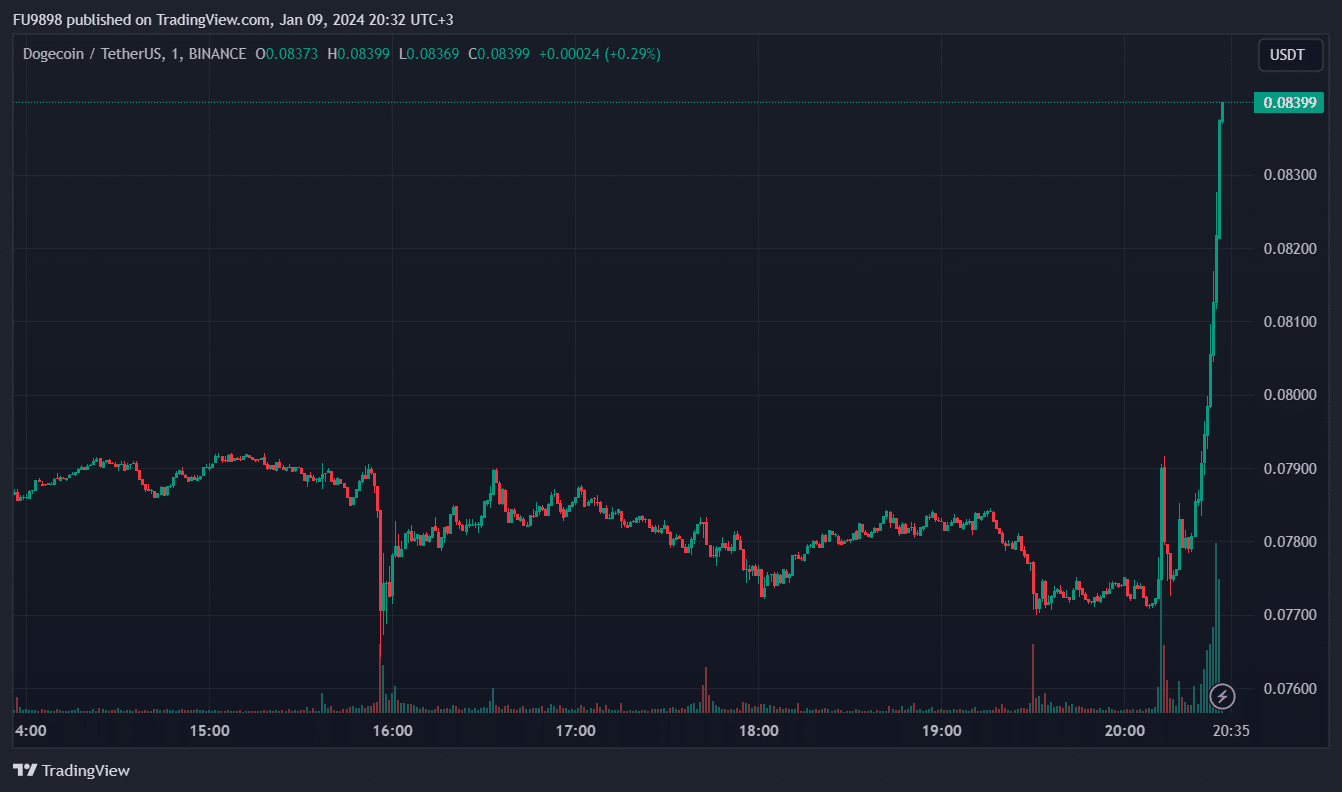Viewport: 1342px width, 792px height.
Task: Click the BINANCE exchange label in legend
Action: point(216,54)
